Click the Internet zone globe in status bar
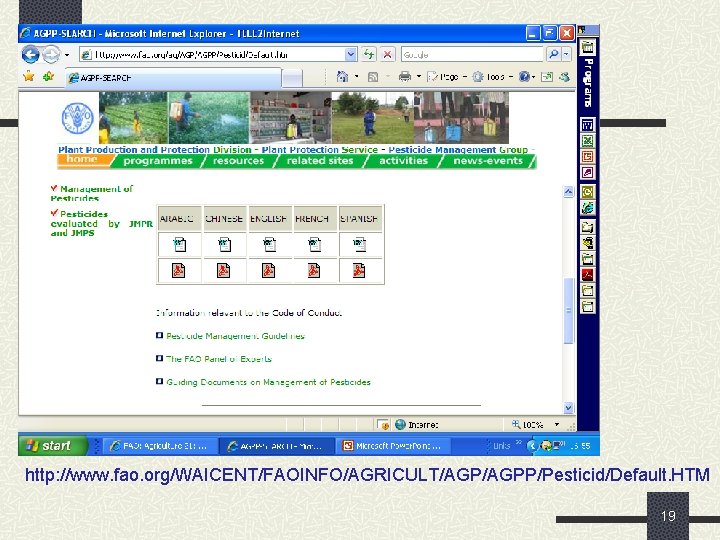The image size is (720, 540). coord(400,425)
